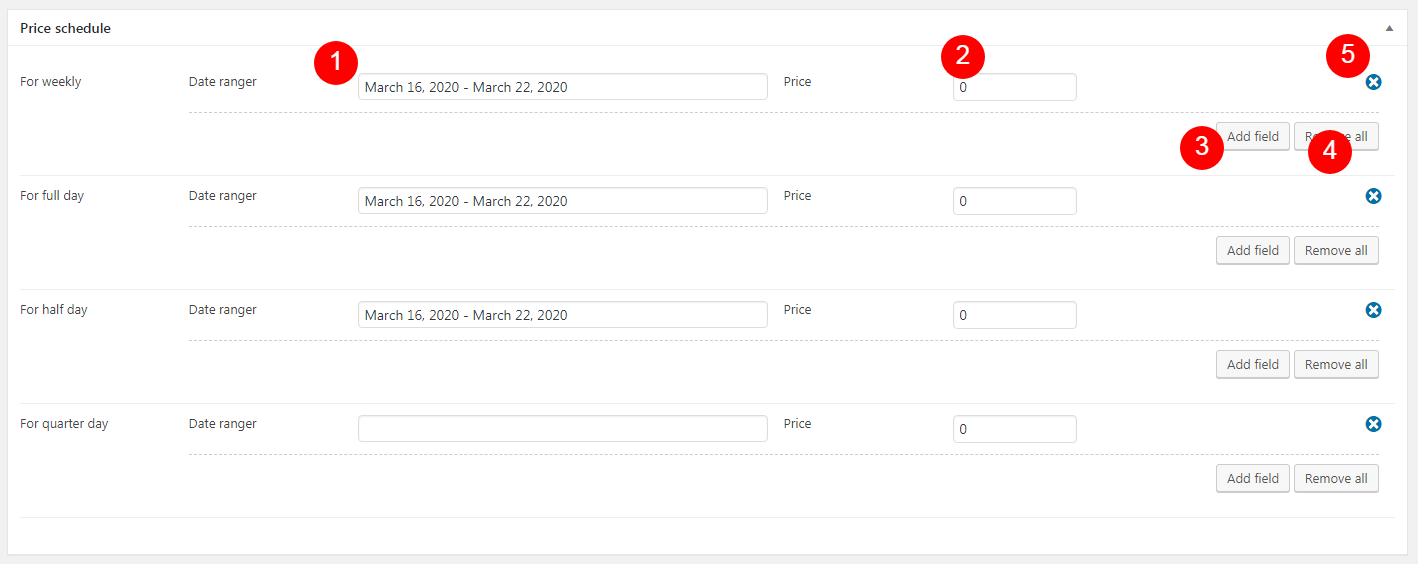Remove all For full day fields
1418x564 pixels.
1335,251
